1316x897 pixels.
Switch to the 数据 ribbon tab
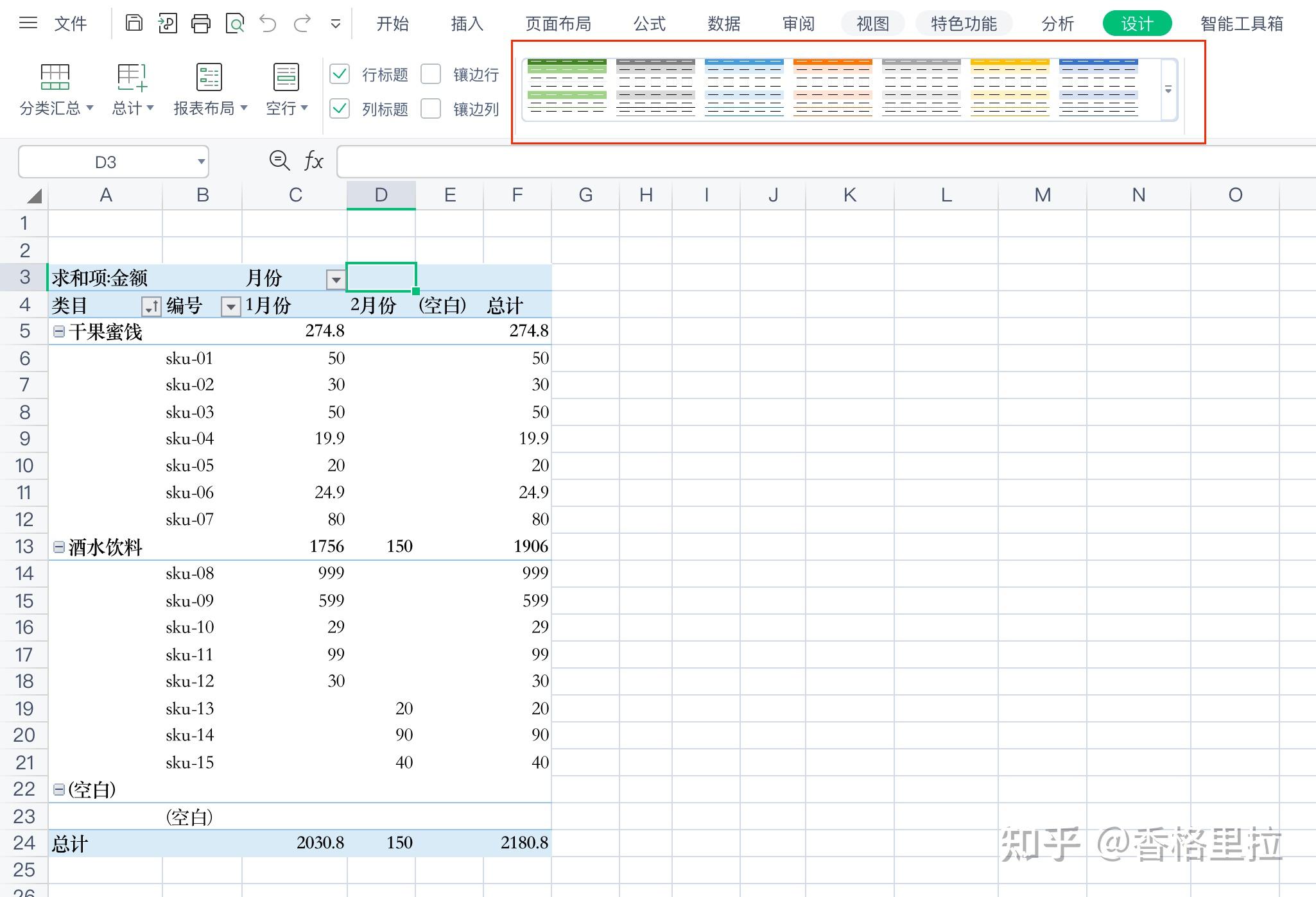point(723,23)
